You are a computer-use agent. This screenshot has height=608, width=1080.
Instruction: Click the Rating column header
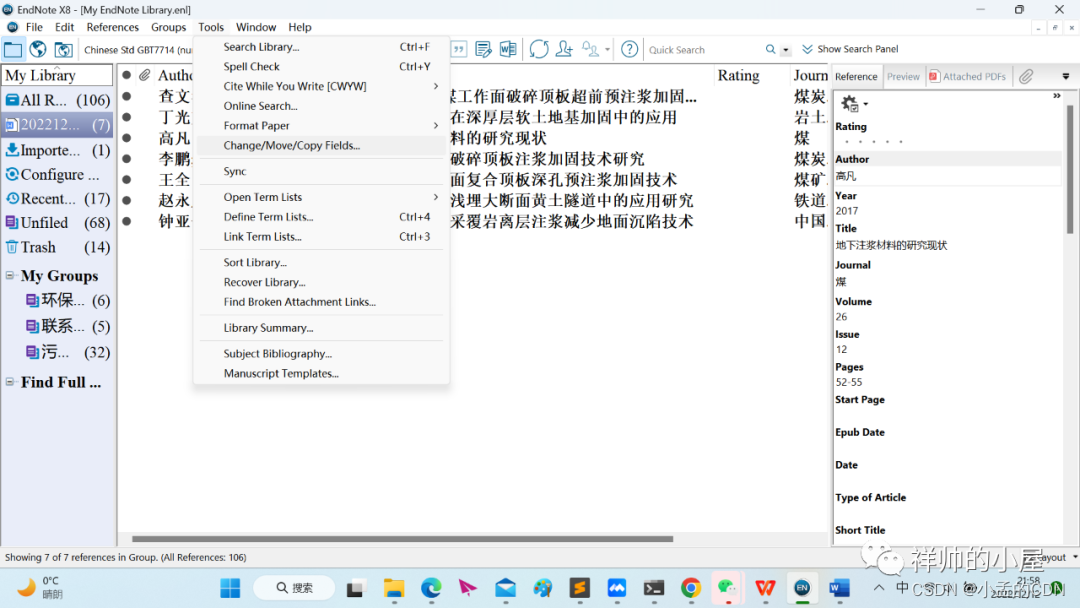click(x=738, y=75)
